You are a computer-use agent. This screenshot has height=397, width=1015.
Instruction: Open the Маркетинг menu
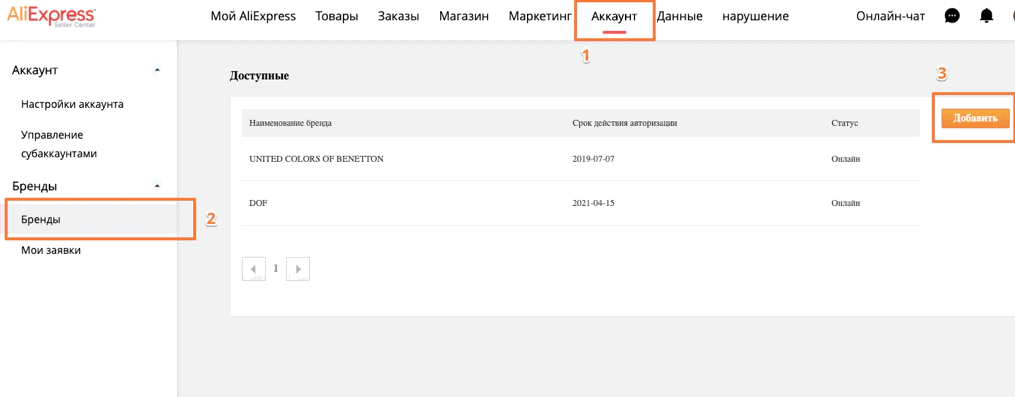[x=540, y=17]
